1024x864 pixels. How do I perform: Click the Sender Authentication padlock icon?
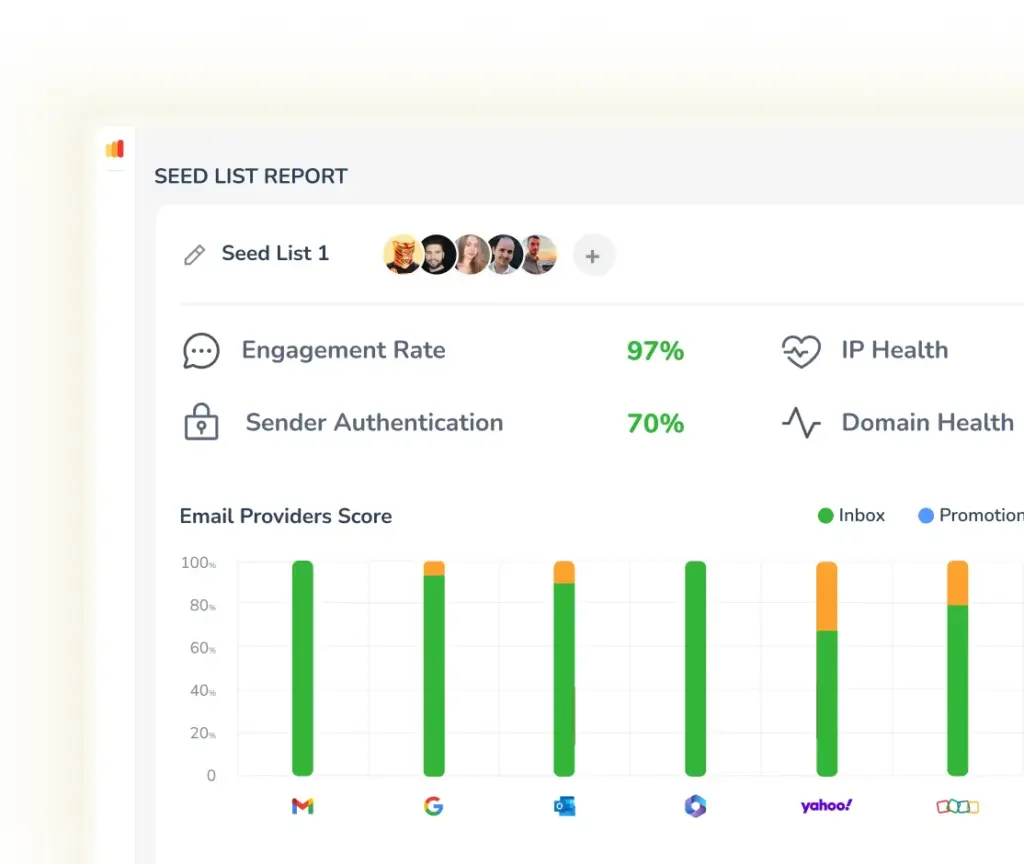(201, 422)
